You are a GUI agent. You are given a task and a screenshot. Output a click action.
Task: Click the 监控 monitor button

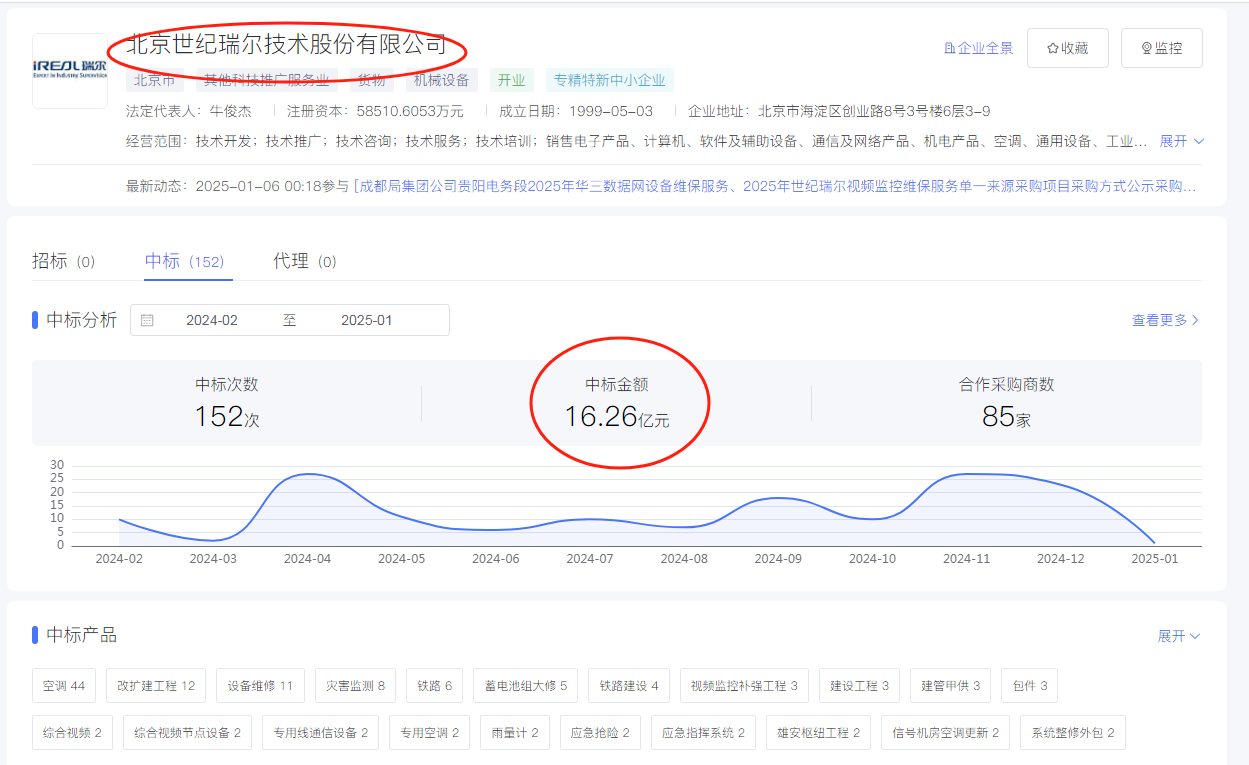tap(1161, 48)
